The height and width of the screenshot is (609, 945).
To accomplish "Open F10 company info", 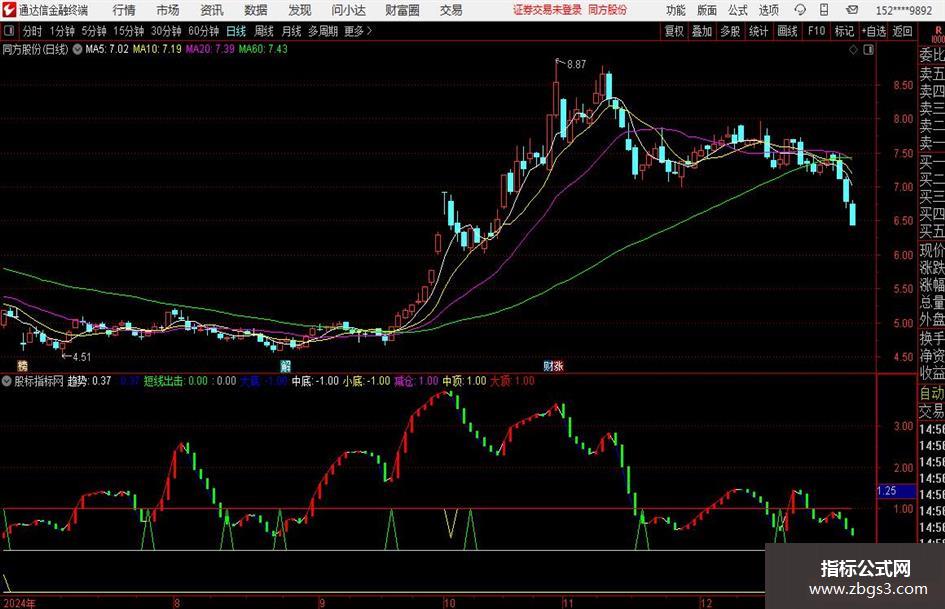I will [817, 31].
